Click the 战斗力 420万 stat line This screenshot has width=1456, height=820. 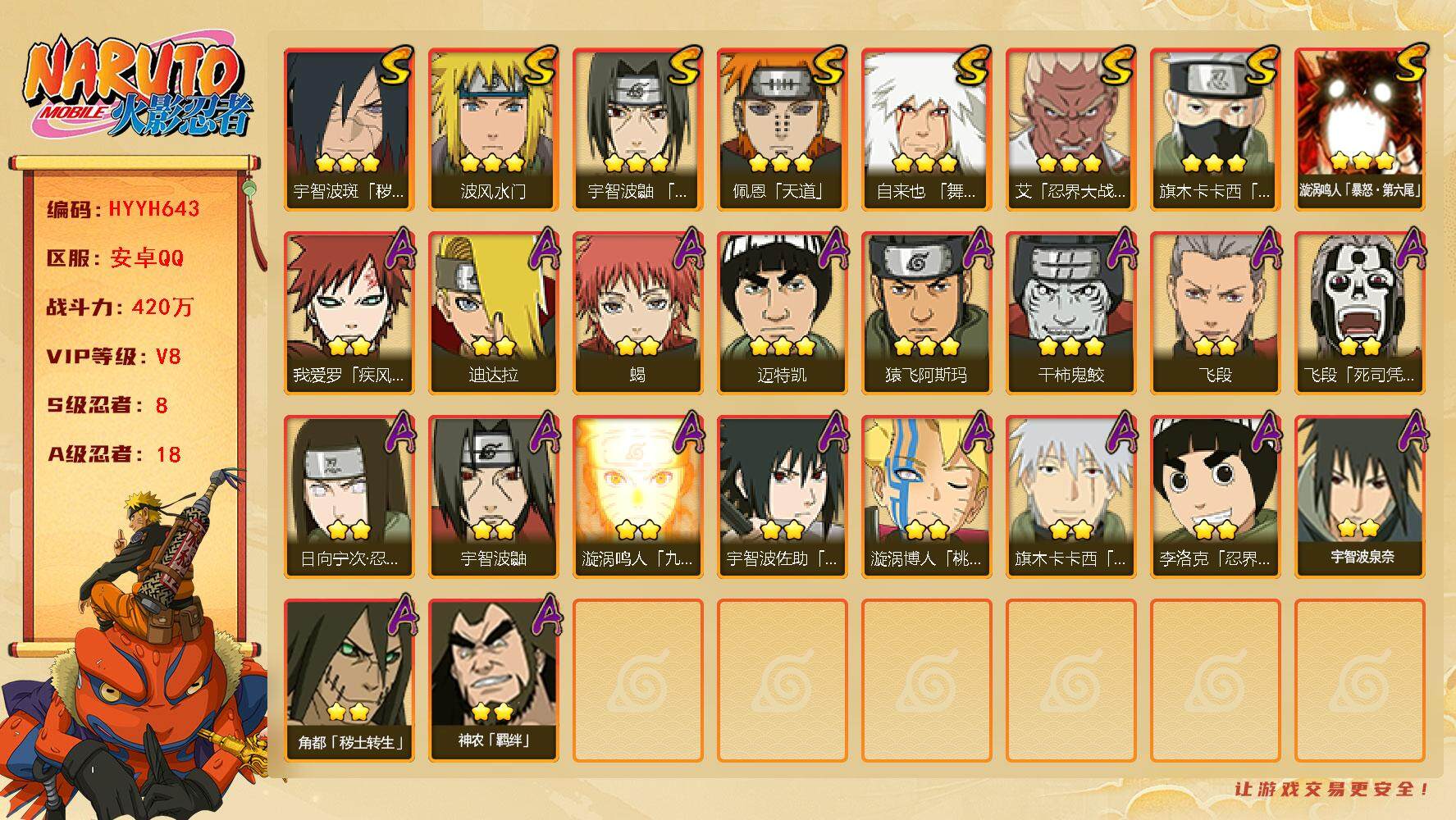coord(120,307)
